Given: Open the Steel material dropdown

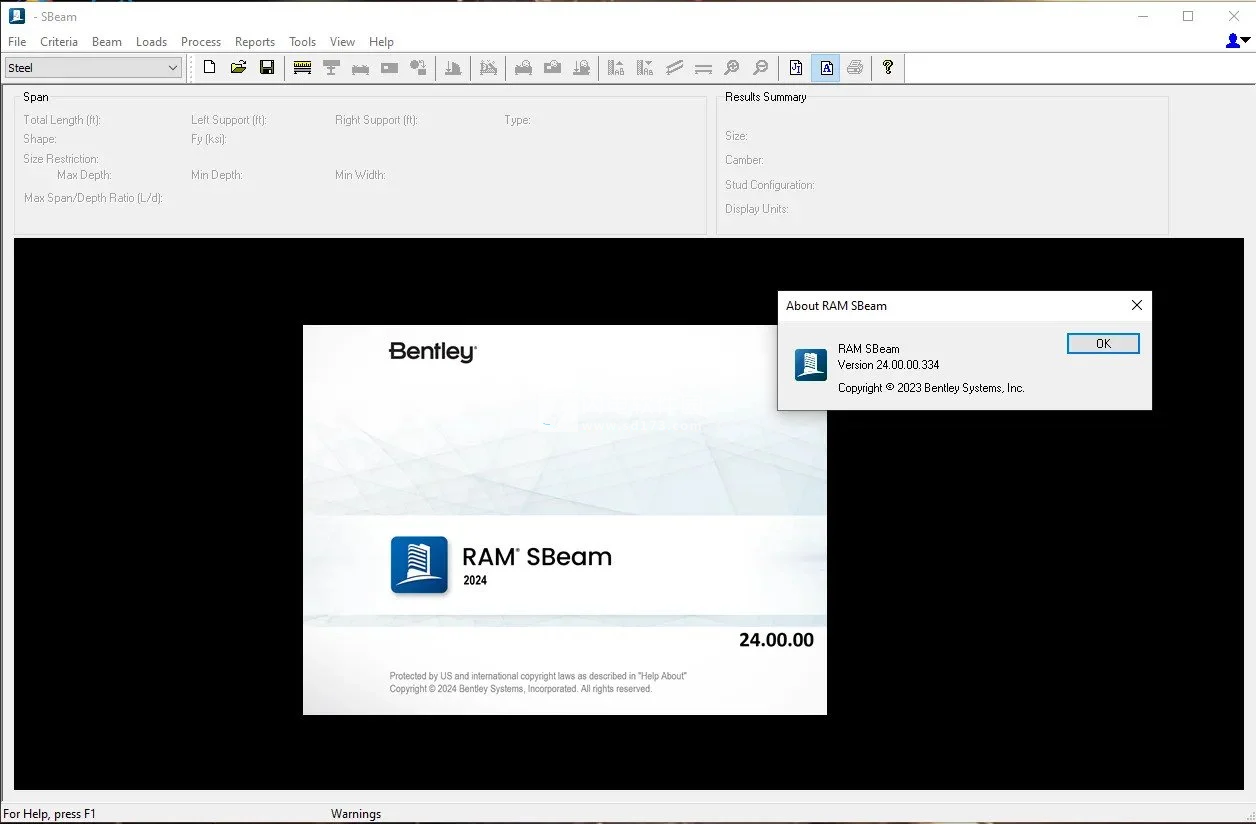Looking at the screenshot, I should 93,68.
